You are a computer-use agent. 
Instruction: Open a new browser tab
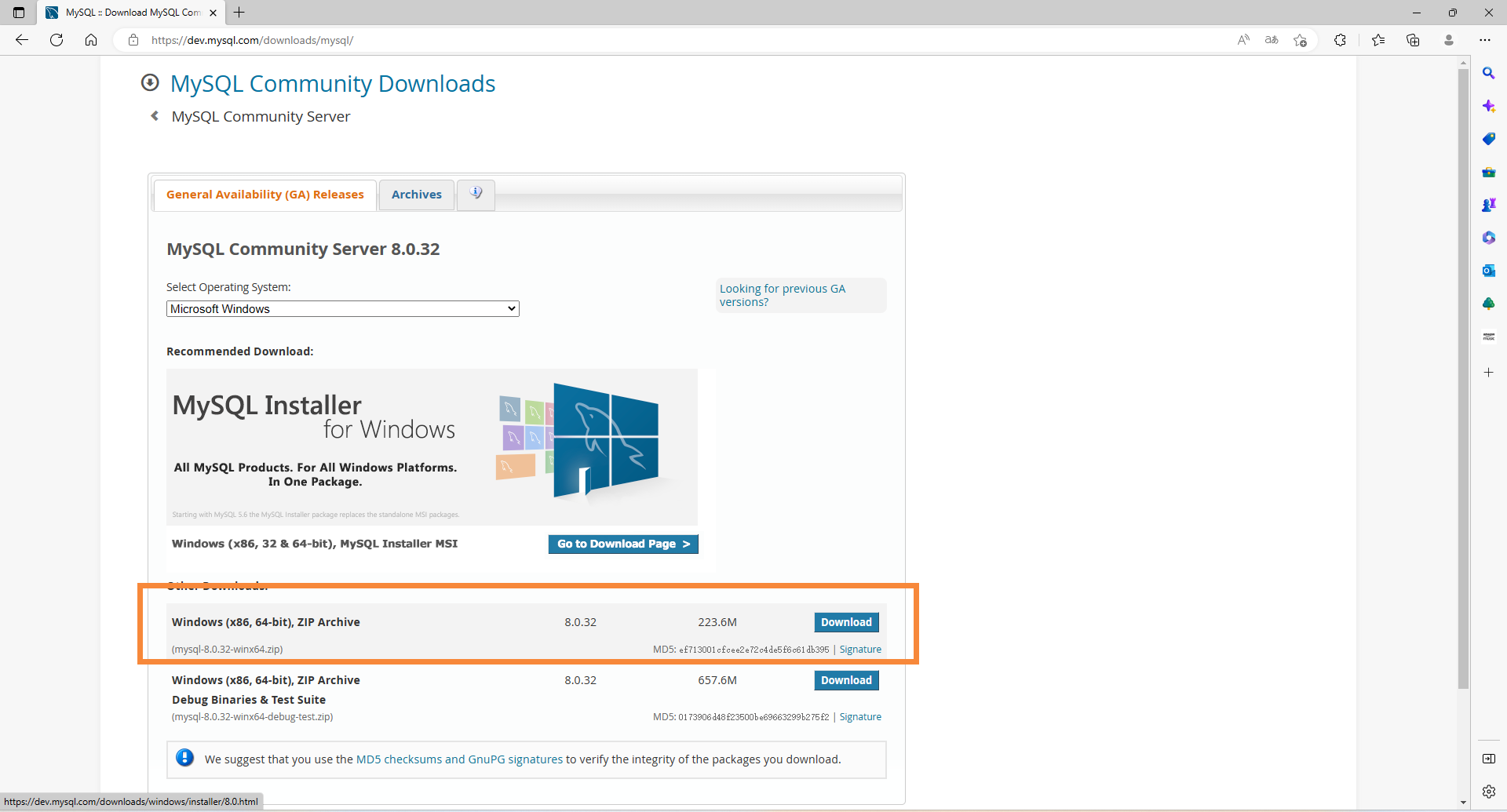tap(239, 13)
